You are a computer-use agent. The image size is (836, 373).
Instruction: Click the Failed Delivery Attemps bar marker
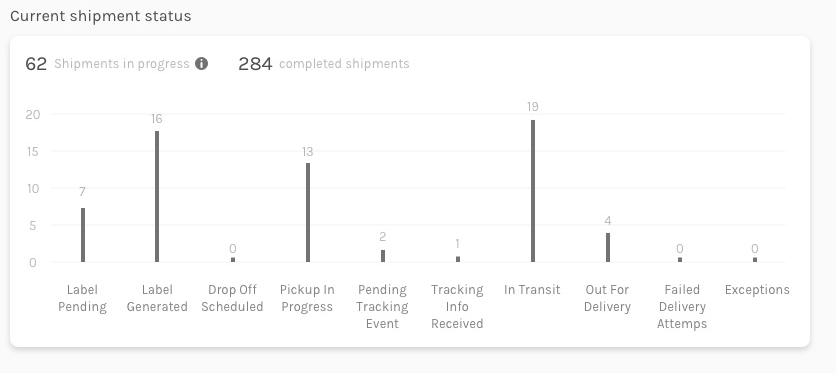[680, 260]
